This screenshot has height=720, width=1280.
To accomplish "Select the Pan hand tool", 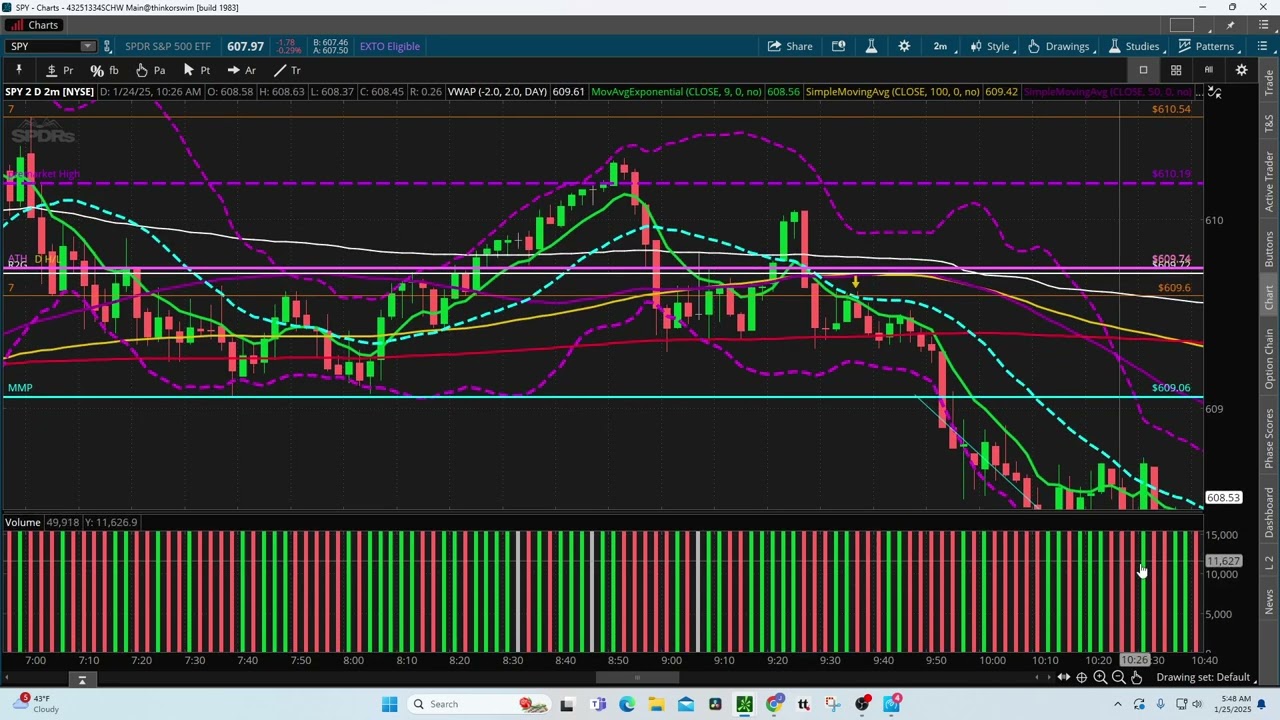I will click(150, 70).
